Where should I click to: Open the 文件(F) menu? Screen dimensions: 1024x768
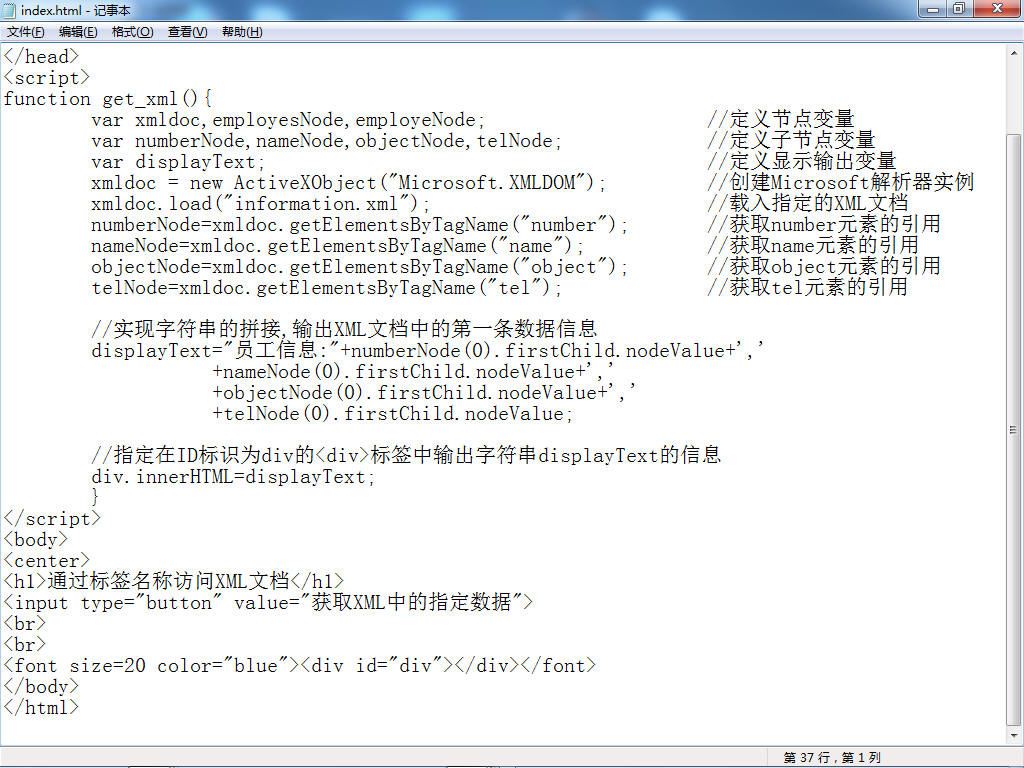(26, 32)
